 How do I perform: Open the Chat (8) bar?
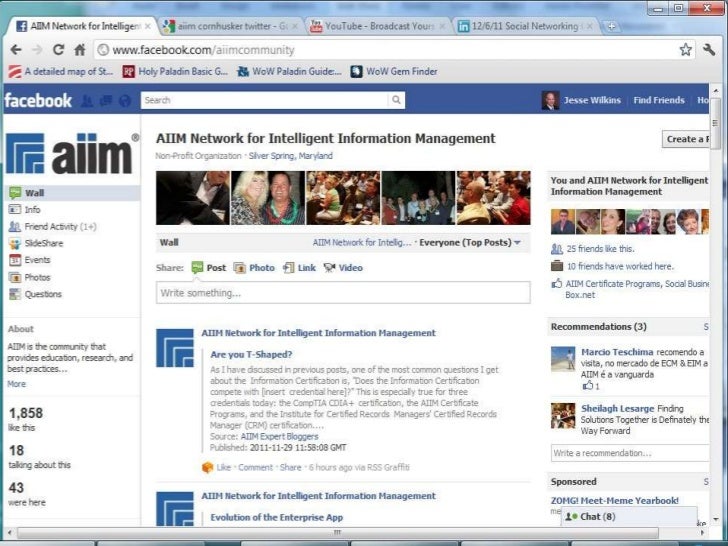pyautogui.click(x=629, y=517)
